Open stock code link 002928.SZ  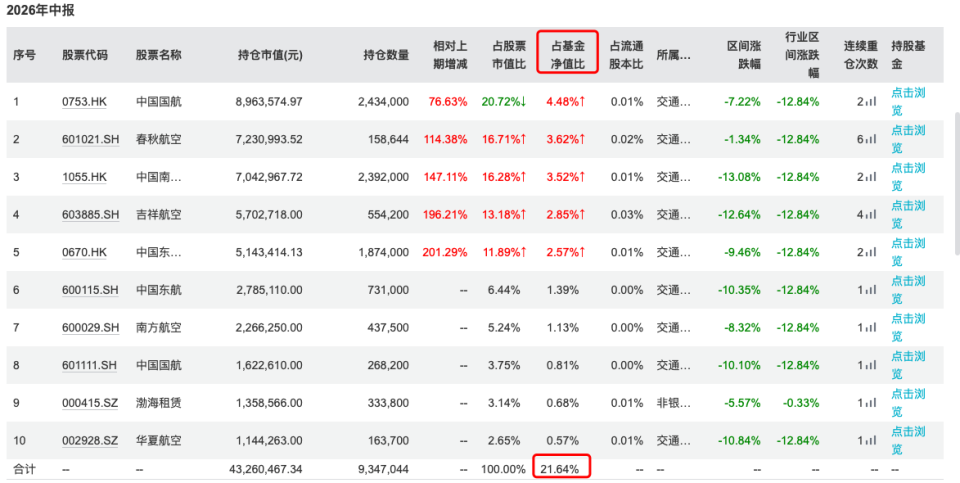click(90, 441)
